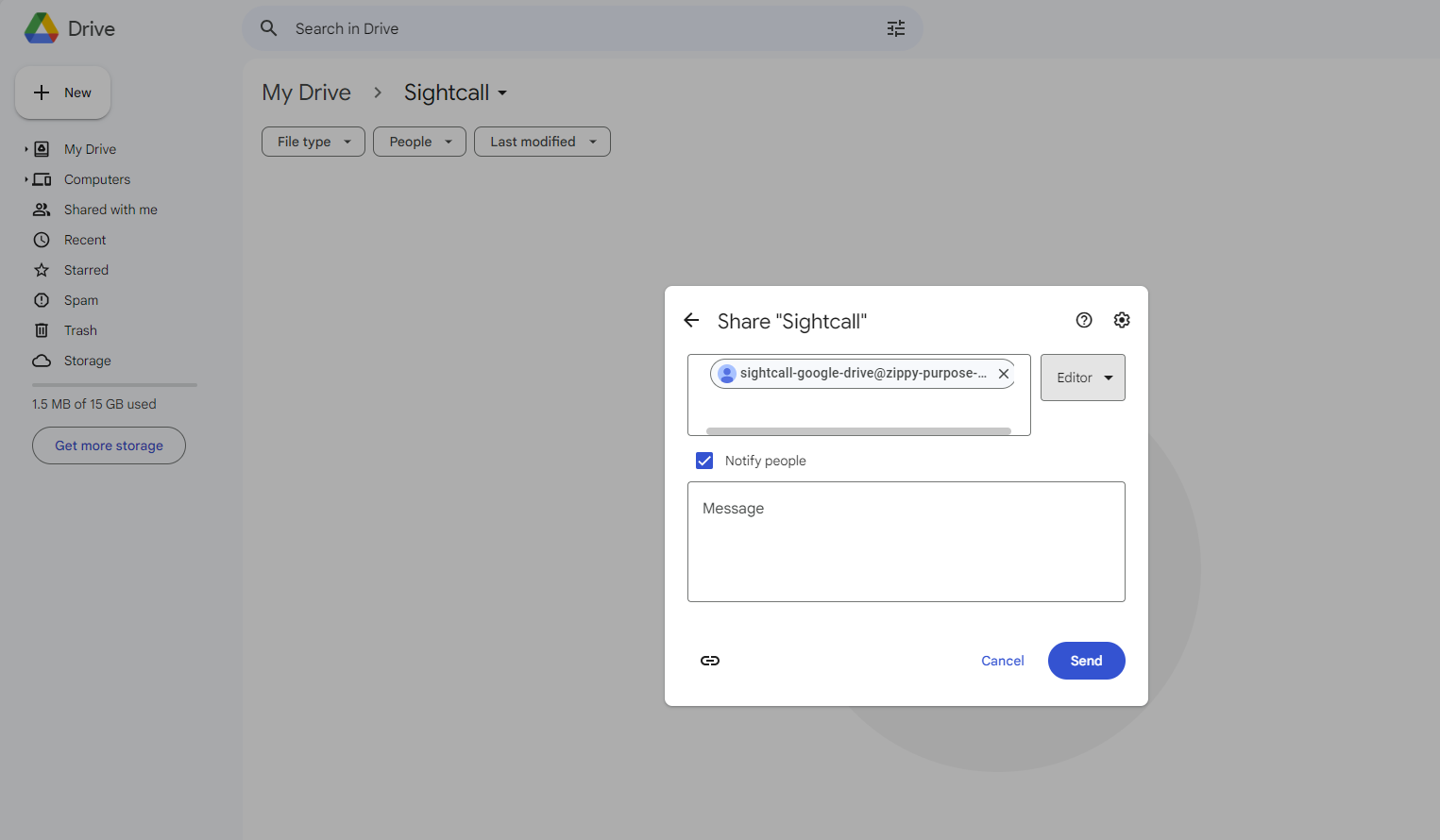Image resolution: width=1440 pixels, height=840 pixels.
Task: Click the Send button
Action: [1087, 661]
